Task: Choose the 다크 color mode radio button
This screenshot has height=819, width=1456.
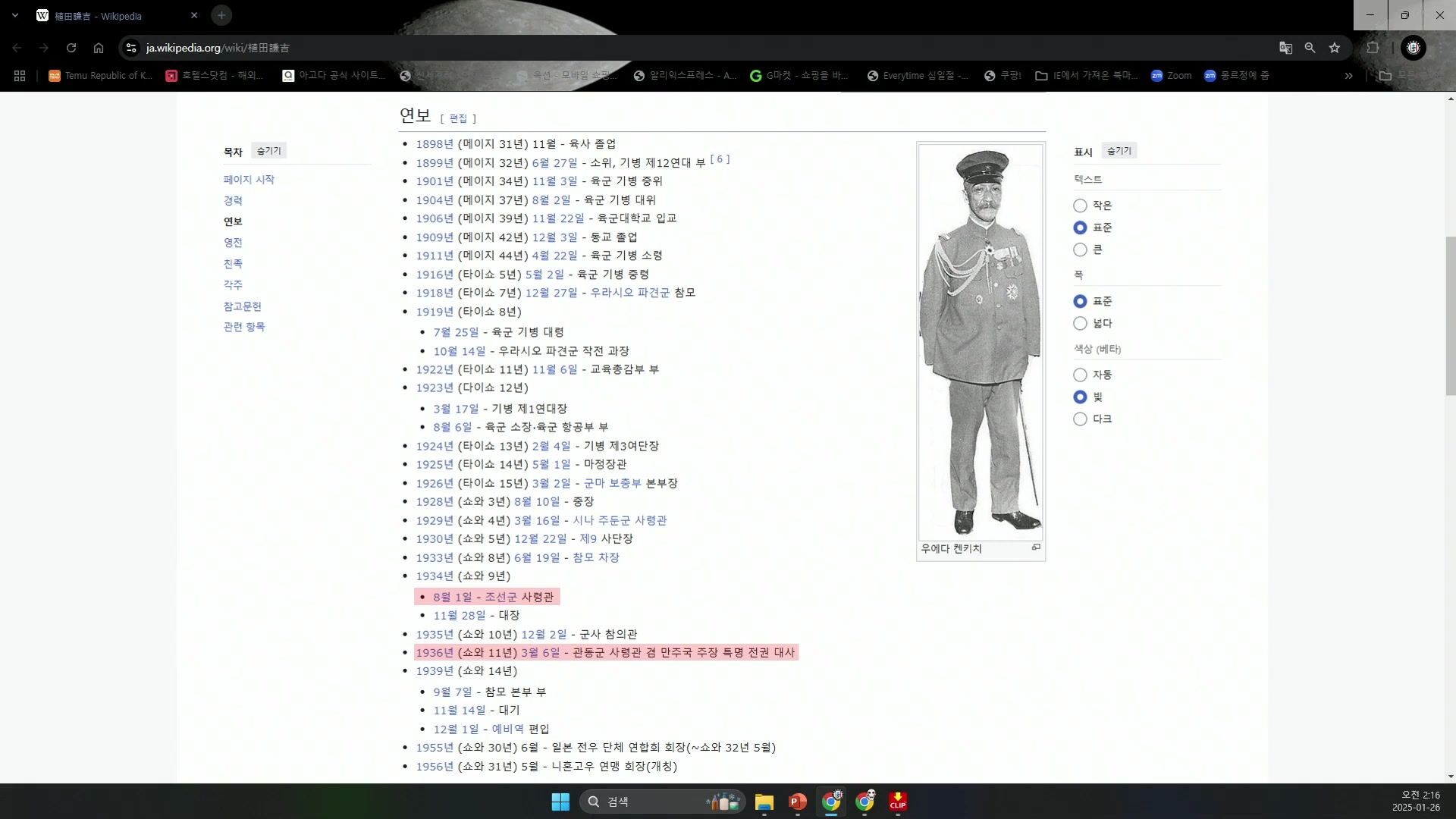Action: (1080, 419)
